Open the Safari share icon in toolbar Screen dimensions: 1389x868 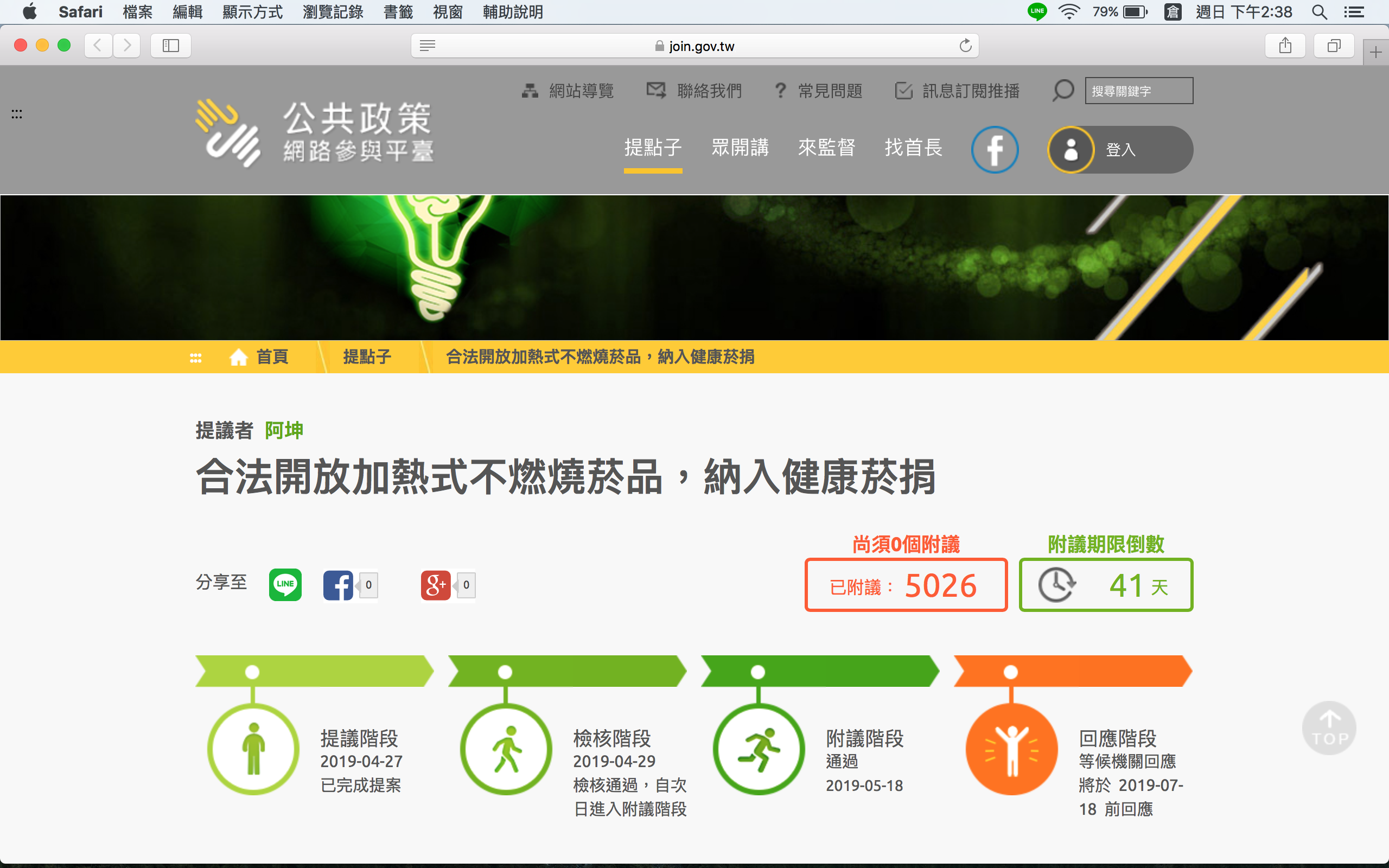pyautogui.click(x=1285, y=46)
